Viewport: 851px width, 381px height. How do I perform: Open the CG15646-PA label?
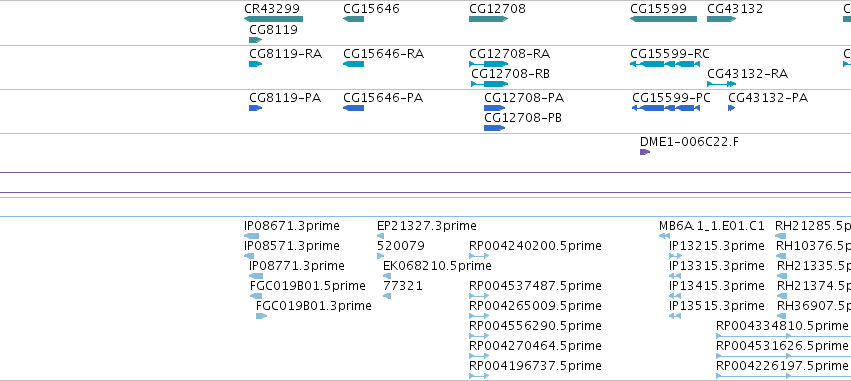click(383, 98)
